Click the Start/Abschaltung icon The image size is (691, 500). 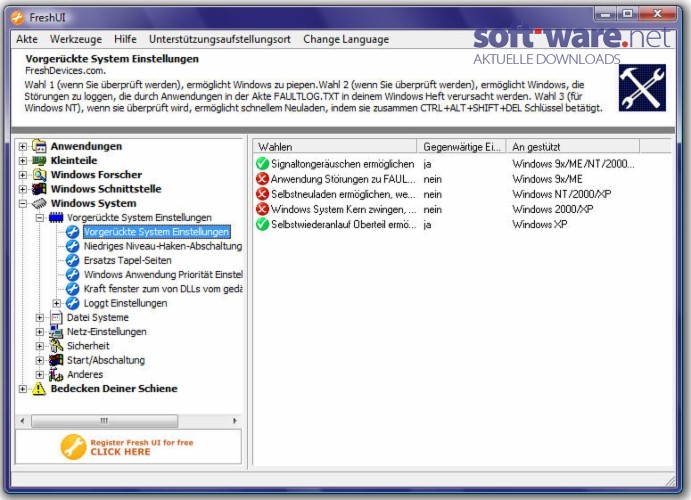point(56,360)
